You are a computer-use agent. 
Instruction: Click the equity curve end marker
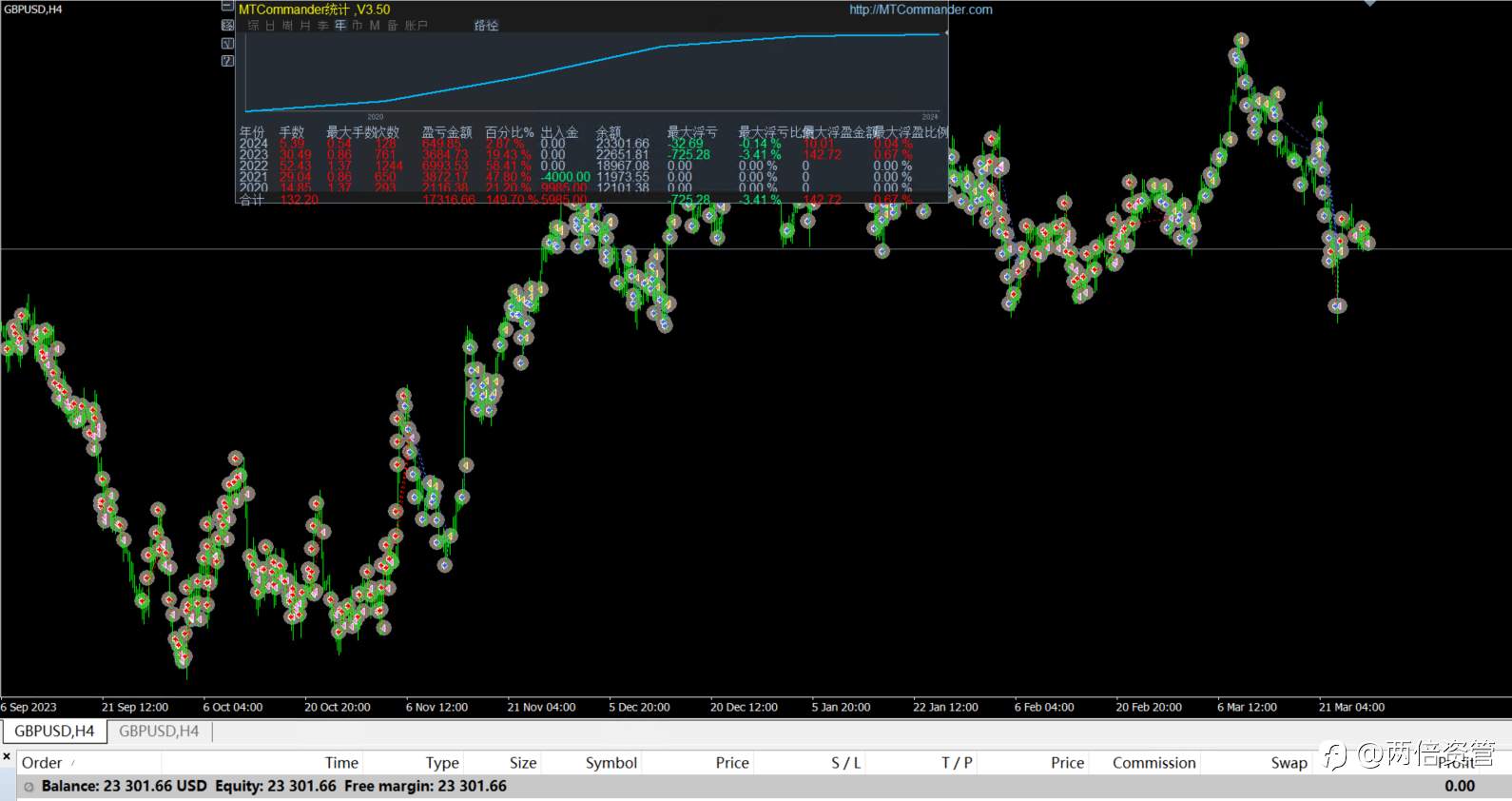coord(944,33)
